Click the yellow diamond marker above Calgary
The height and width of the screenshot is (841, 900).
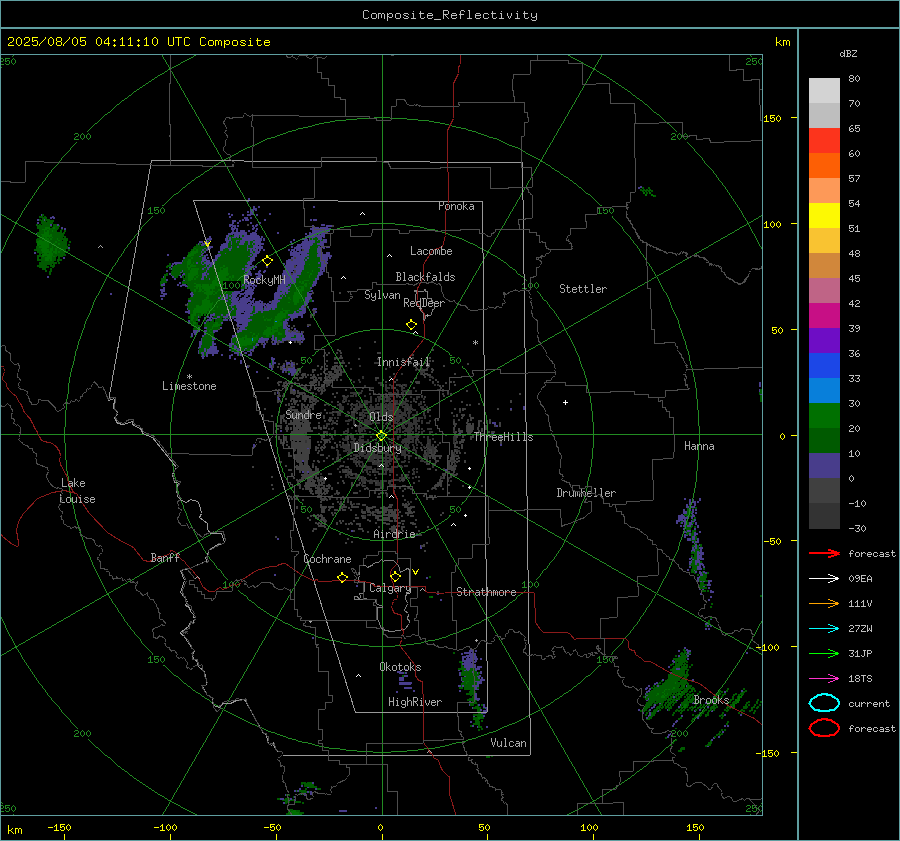coord(395,576)
